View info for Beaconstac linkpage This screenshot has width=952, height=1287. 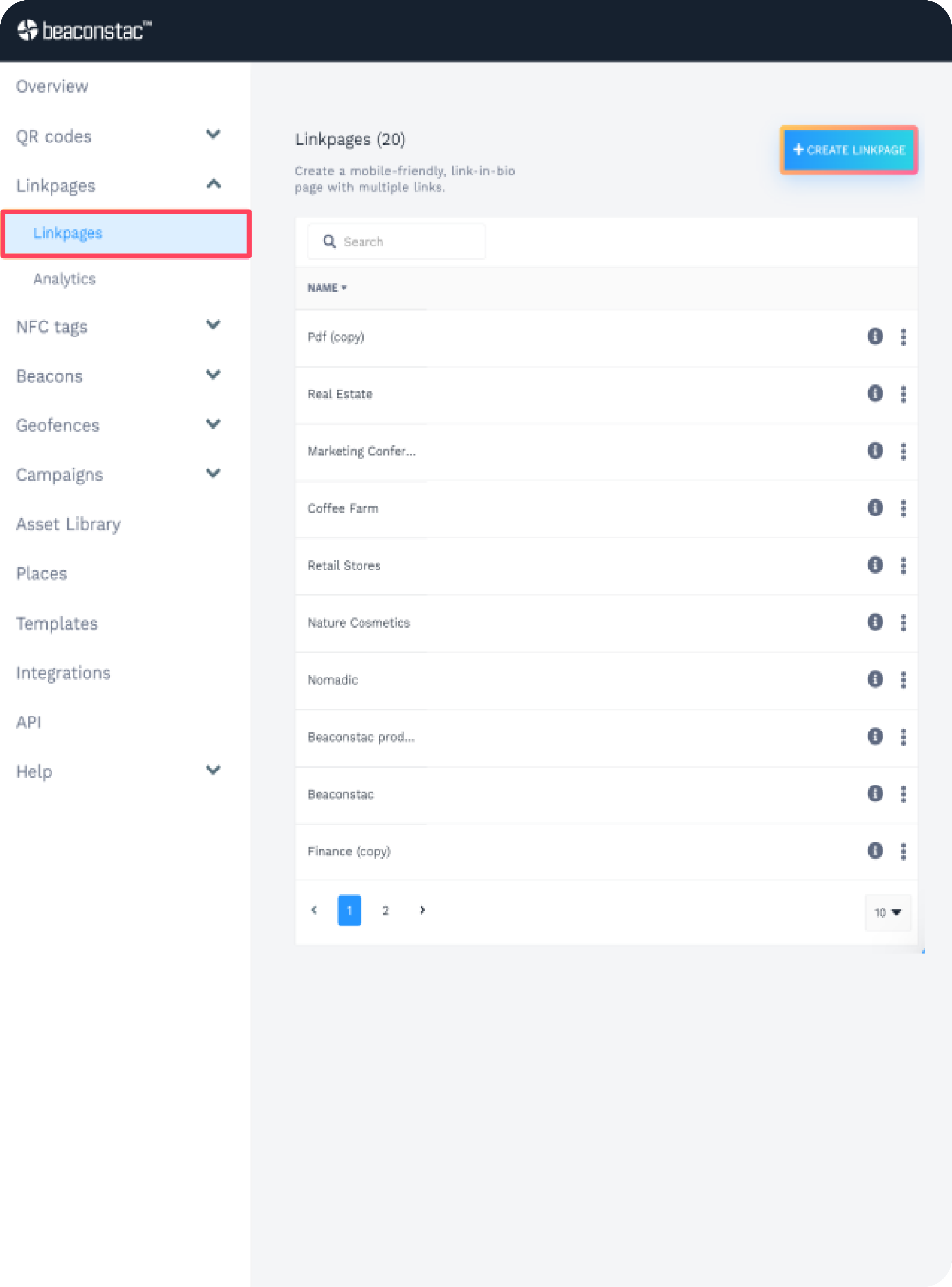point(875,793)
